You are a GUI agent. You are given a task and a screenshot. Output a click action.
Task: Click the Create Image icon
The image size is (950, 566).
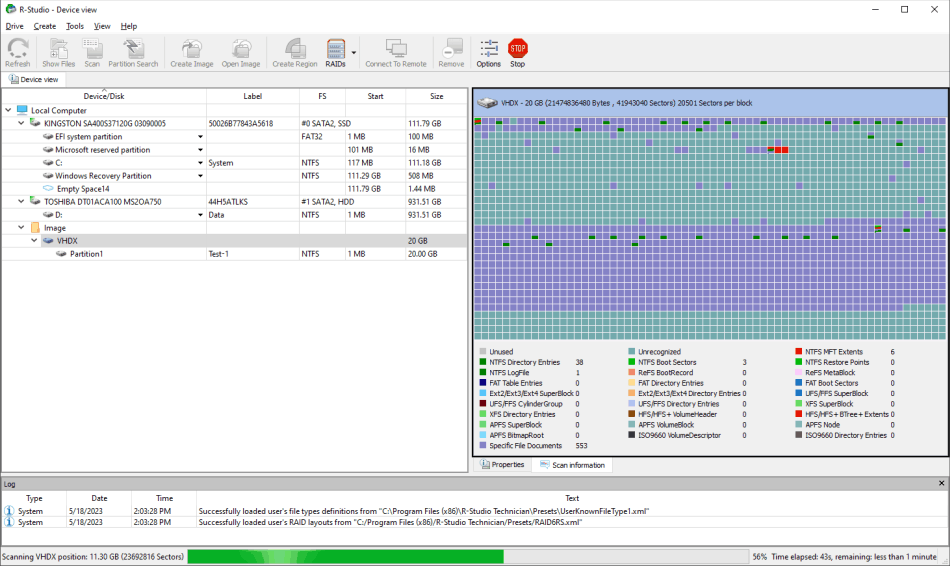coord(191,53)
